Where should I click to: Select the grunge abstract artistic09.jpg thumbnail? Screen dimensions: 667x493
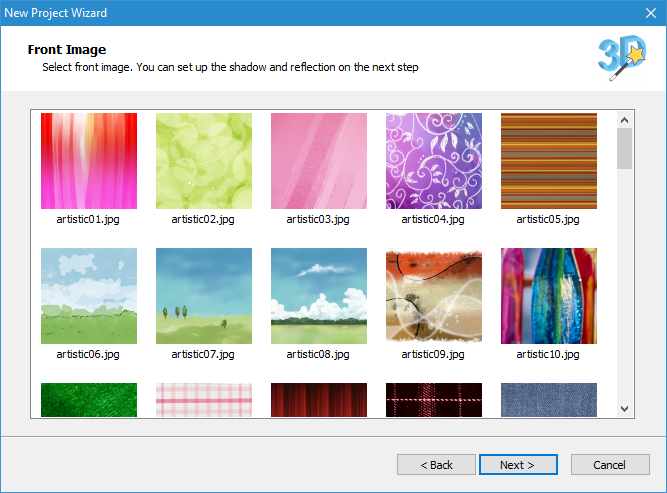pos(434,296)
